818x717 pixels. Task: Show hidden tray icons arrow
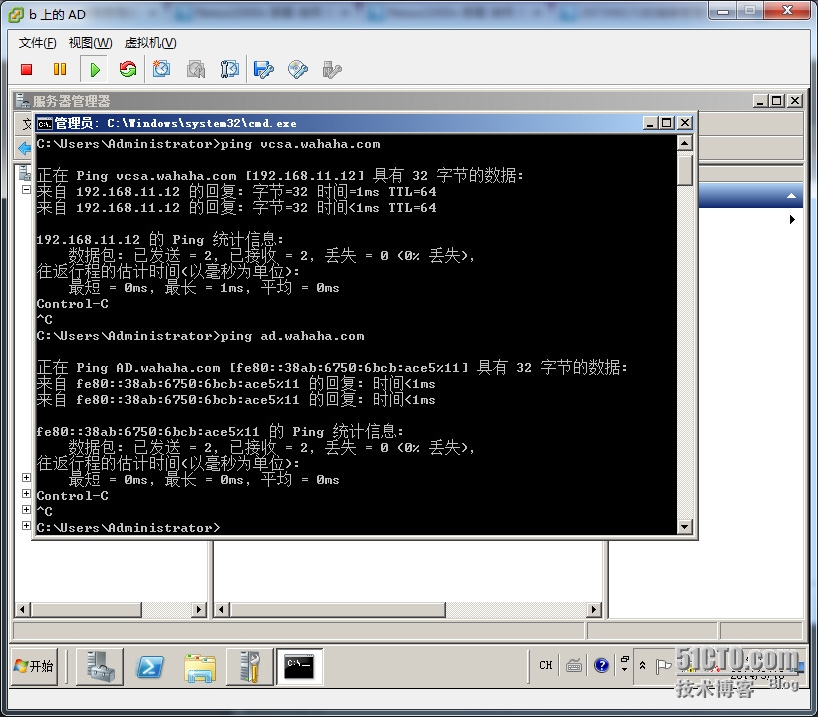pyautogui.click(x=643, y=665)
